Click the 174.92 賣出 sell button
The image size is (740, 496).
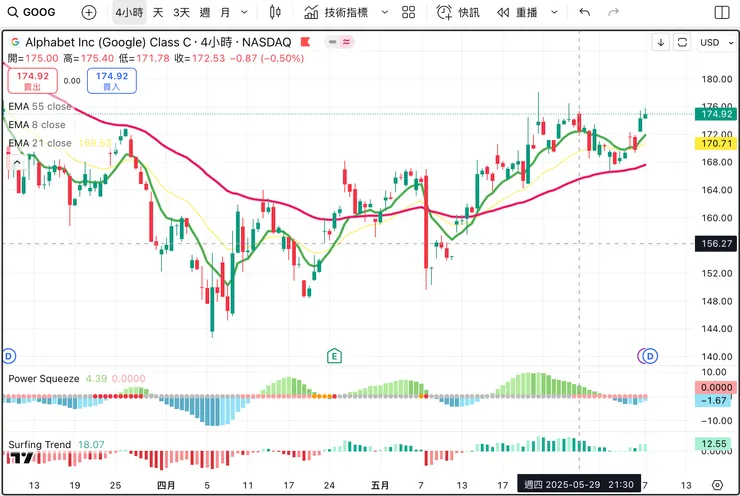[x=33, y=81]
